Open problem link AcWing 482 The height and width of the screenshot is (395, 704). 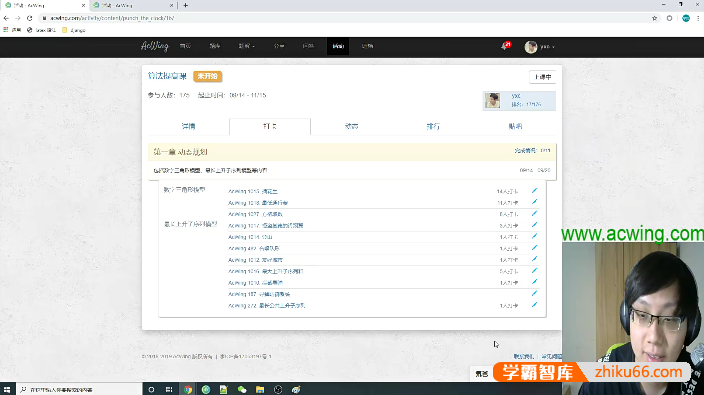click(254, 248)
